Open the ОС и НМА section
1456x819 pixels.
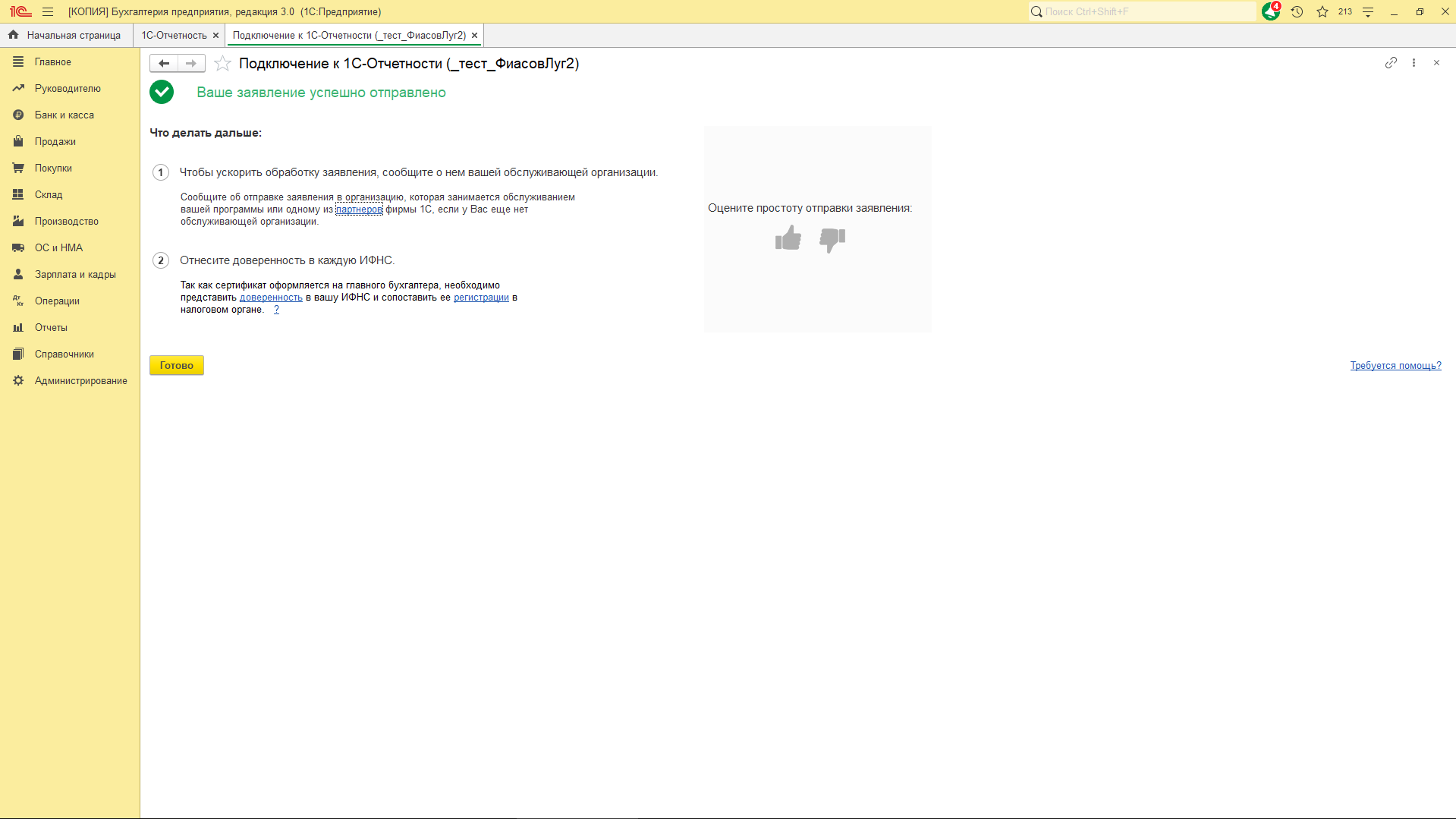tap(70, 248)
